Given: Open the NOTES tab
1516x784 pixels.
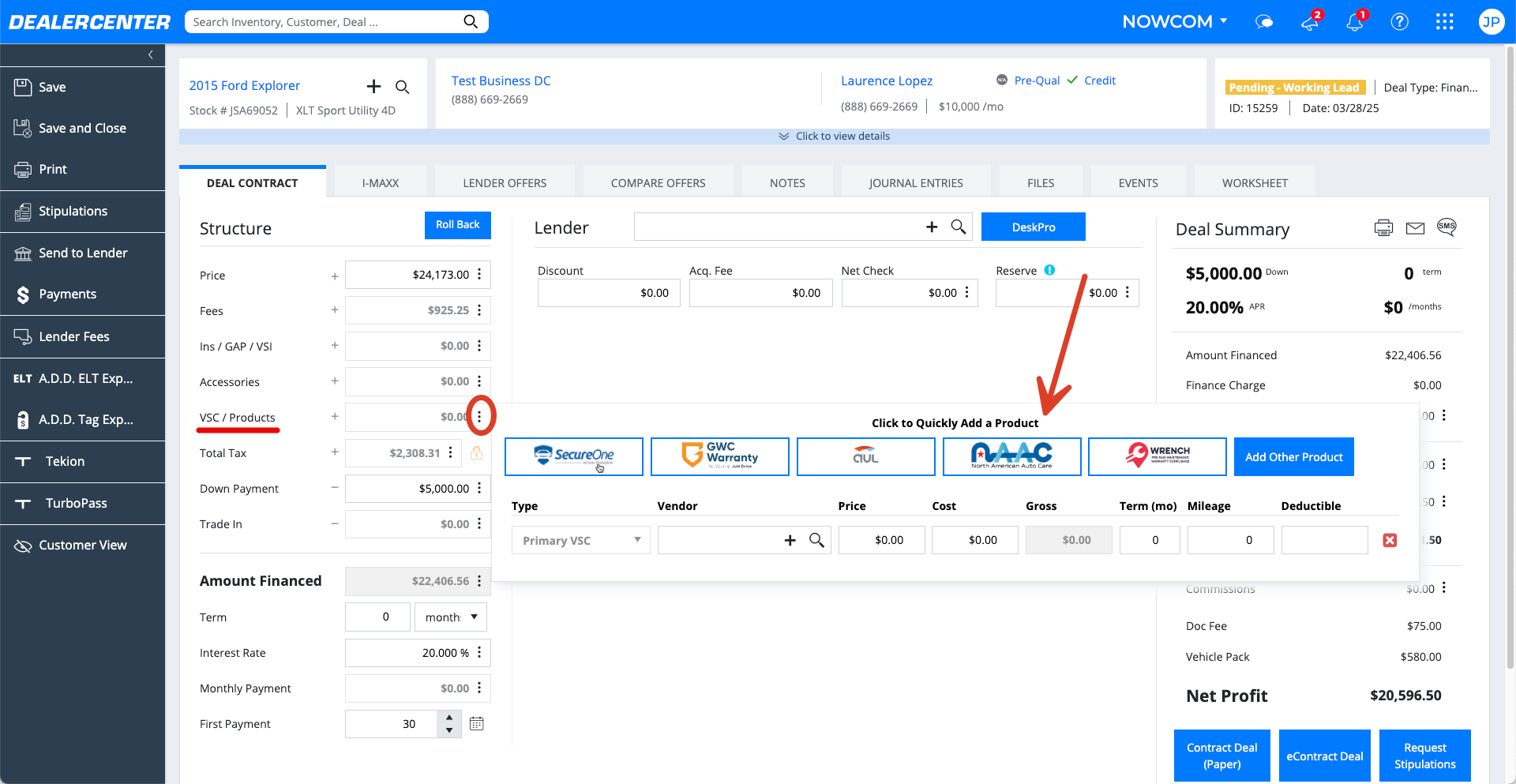Looking at the screenshot, I should pyautogui.click(x=787, y=182).
